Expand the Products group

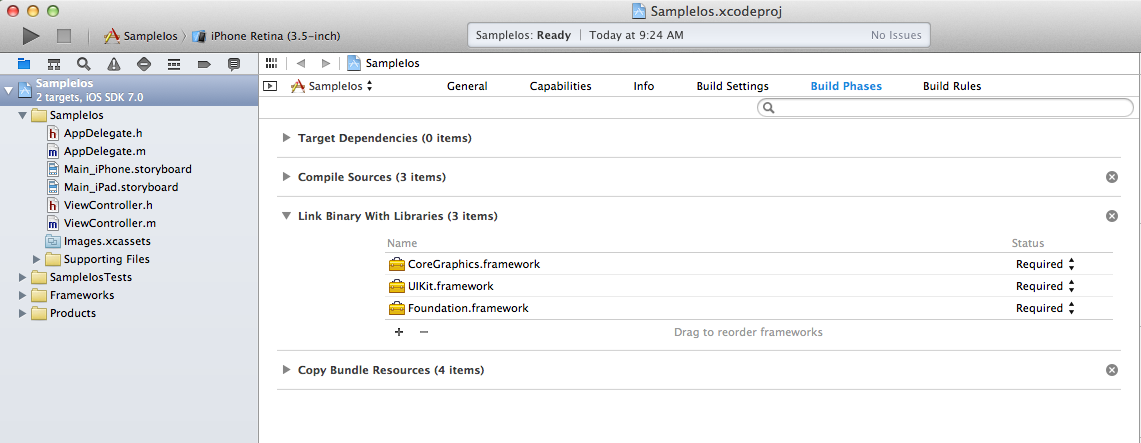click(x=23, y=314)
